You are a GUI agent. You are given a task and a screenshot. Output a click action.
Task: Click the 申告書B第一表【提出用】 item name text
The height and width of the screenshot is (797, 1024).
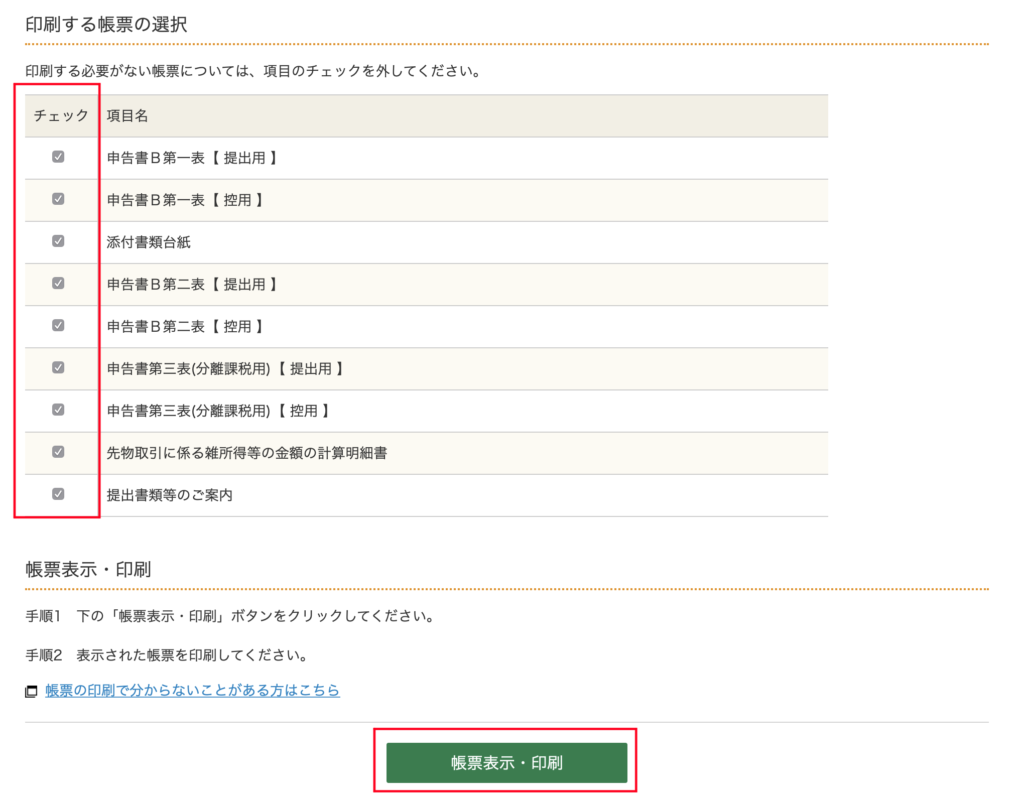[x=192, y=158]
